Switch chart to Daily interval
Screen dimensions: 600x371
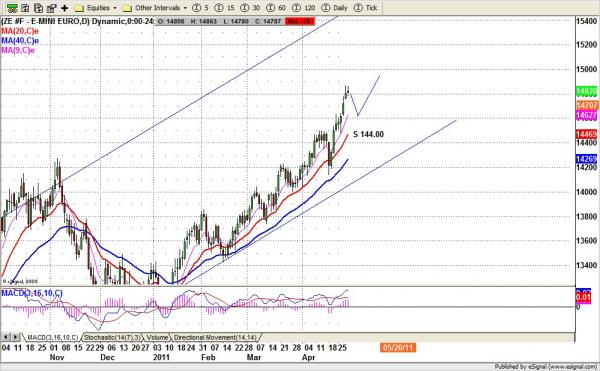(x=334, y=8)
